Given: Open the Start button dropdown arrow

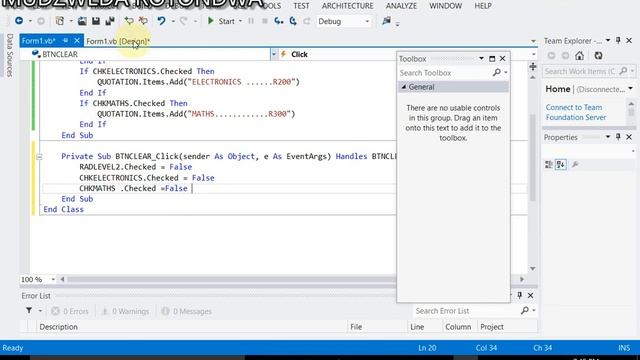Looking at the screenshot, I should 240,21.
